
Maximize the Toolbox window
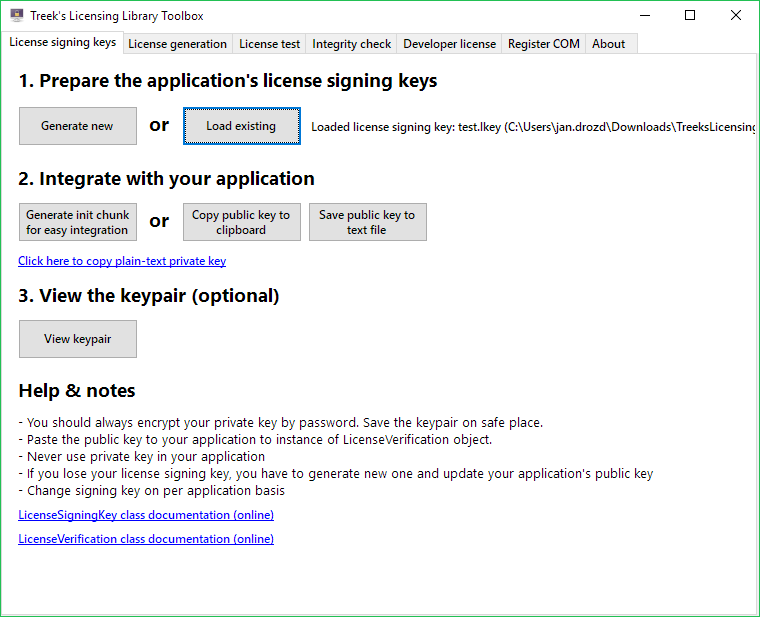click(x=690, y=16)
